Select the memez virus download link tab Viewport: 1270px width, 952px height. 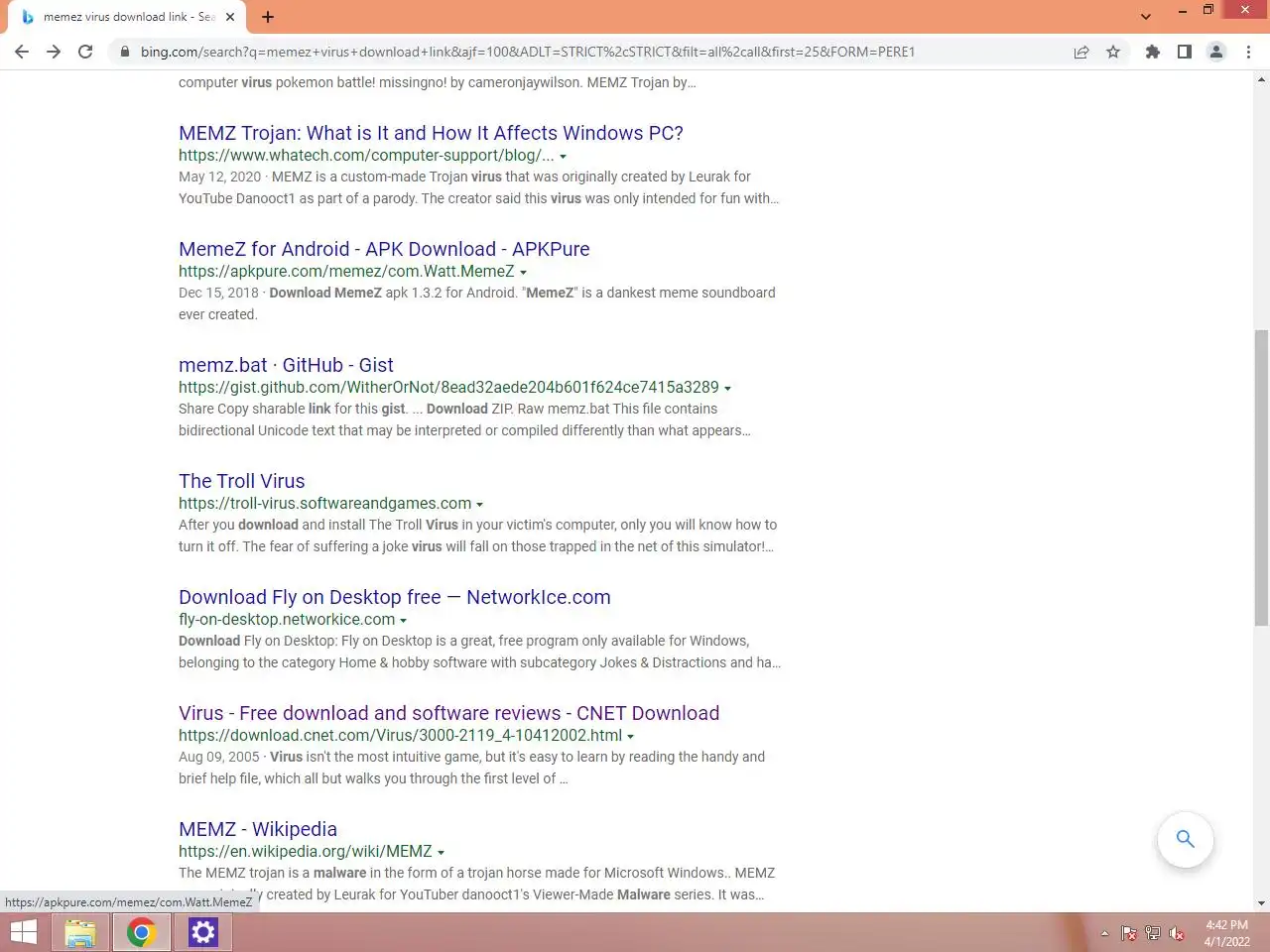pyautogui.click(x=128, y=17)
